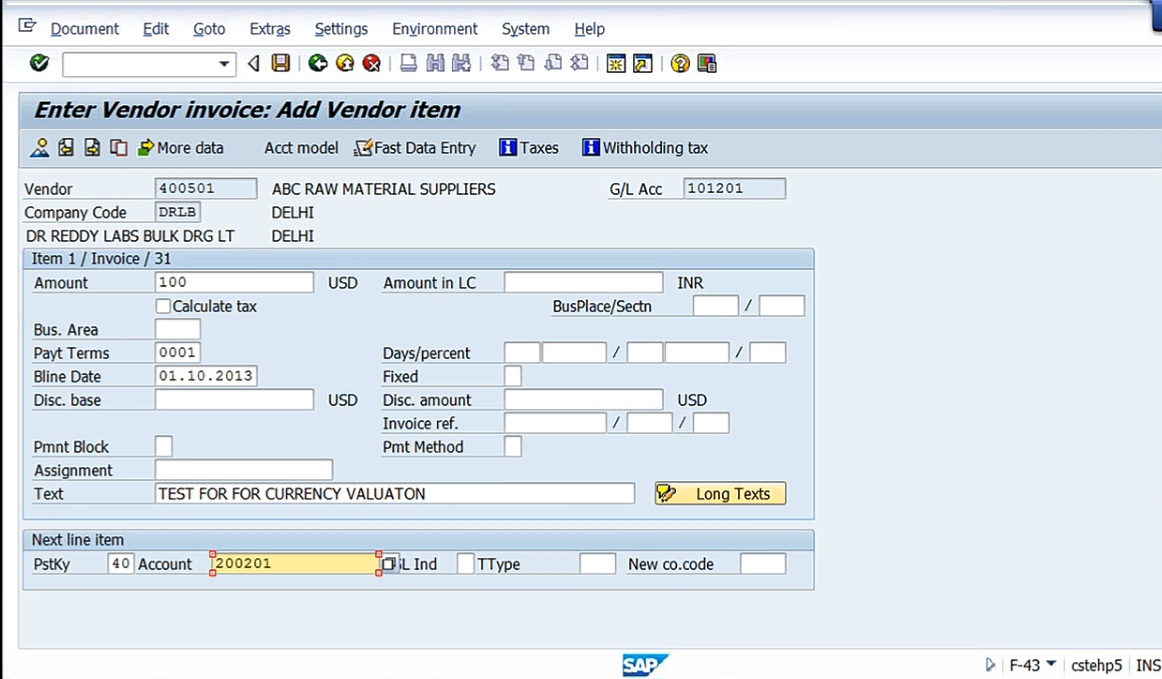Click the Amount in LC field

point(583,282)
